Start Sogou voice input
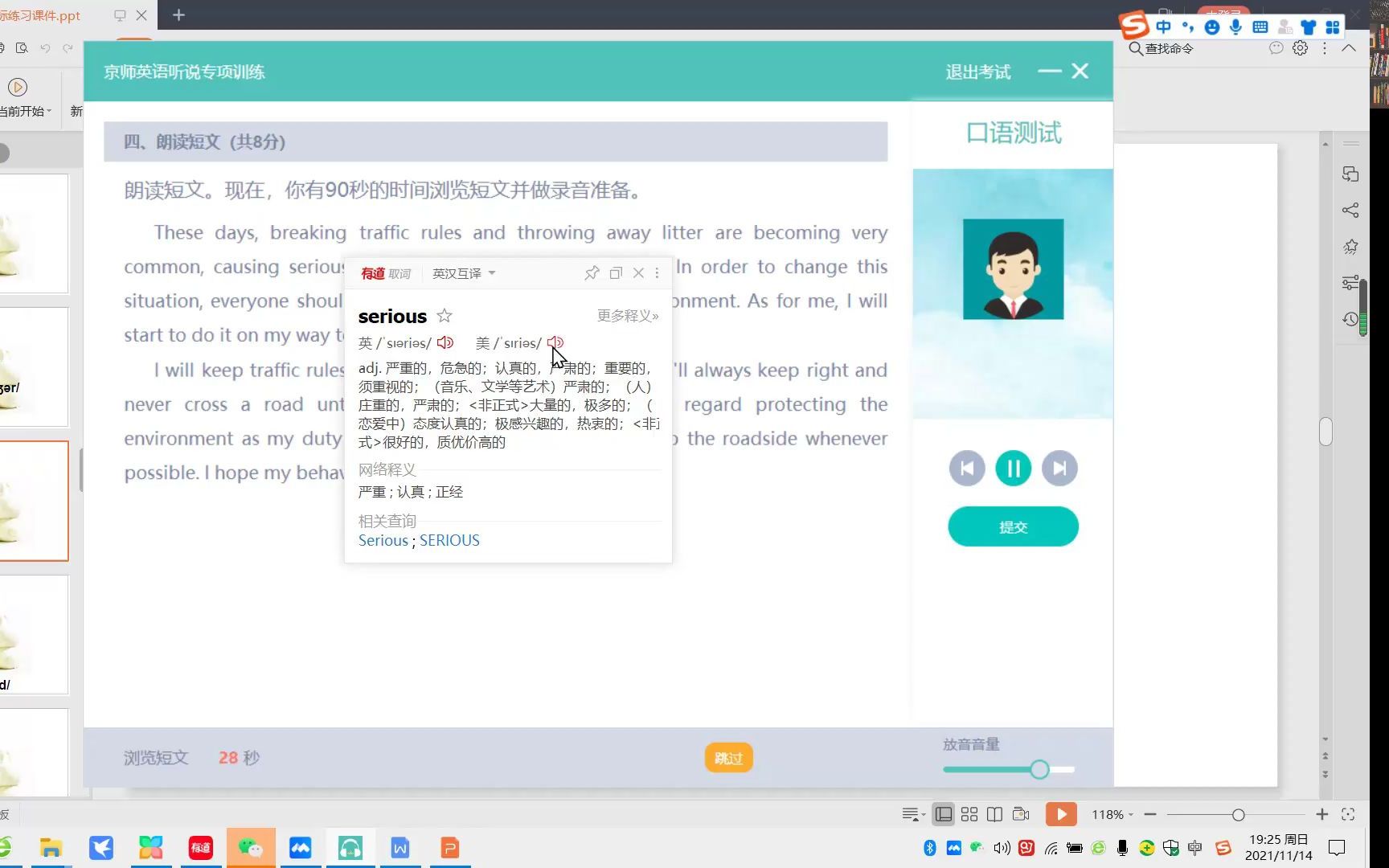This screenshot has width=1389, height=868. pyautogui.click(x=1235, y=27)
